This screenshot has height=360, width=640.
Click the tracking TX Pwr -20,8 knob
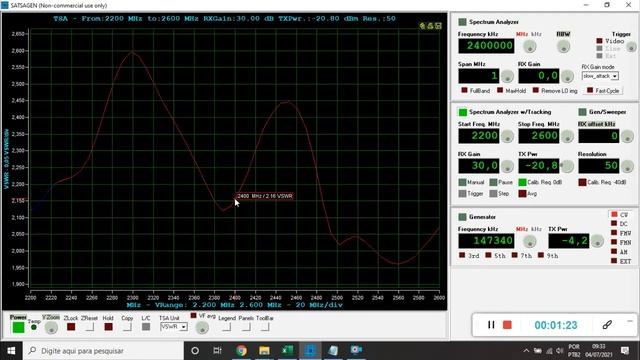(567, 167)
